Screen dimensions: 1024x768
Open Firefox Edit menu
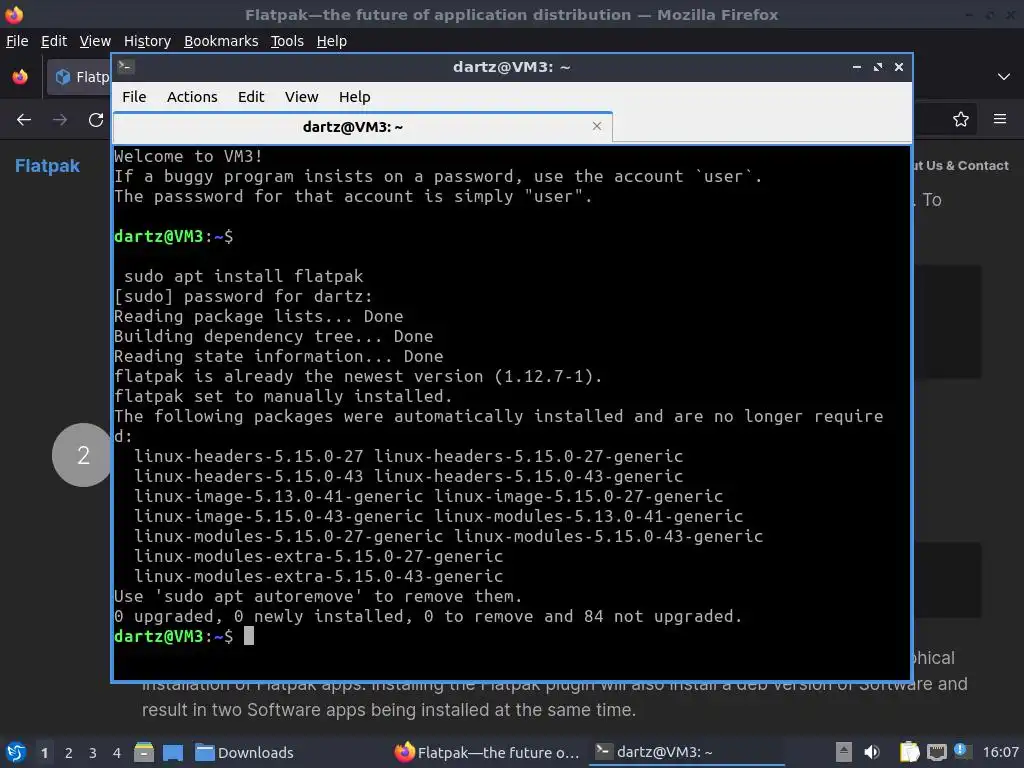(x=54, y=41)
